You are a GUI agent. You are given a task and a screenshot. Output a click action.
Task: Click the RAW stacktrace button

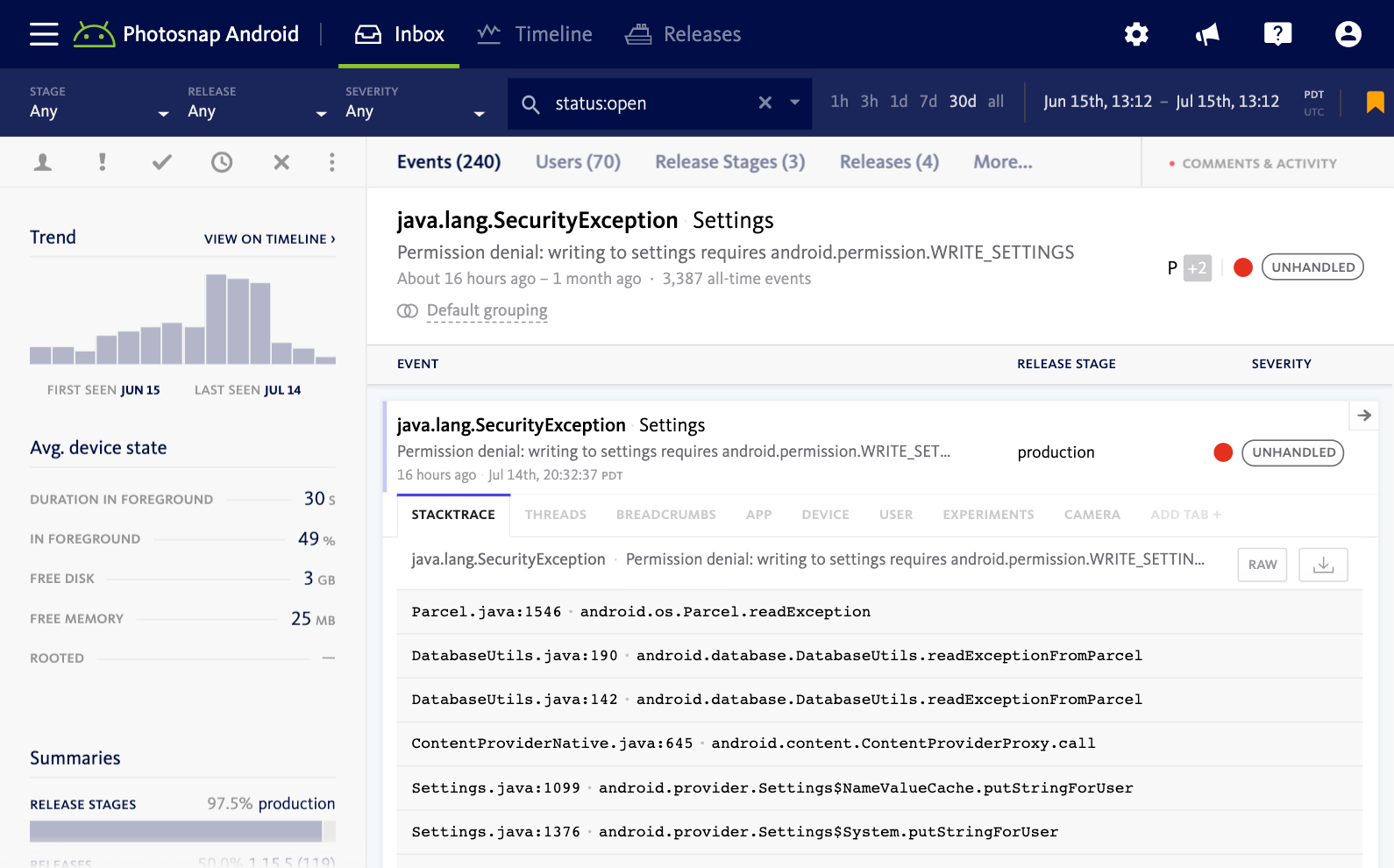[x=1262, y=565]
